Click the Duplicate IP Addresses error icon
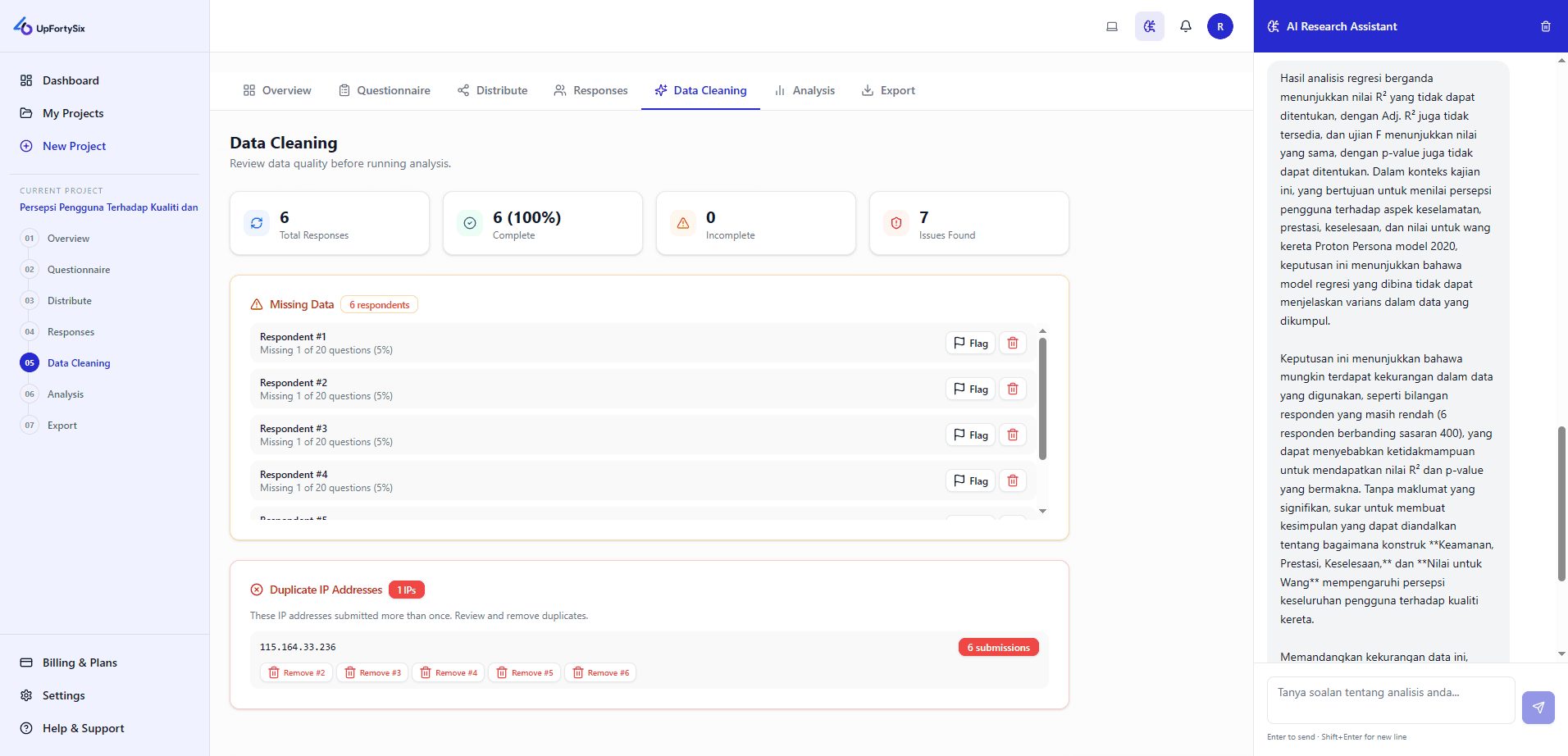 click(x=257, y=590)
